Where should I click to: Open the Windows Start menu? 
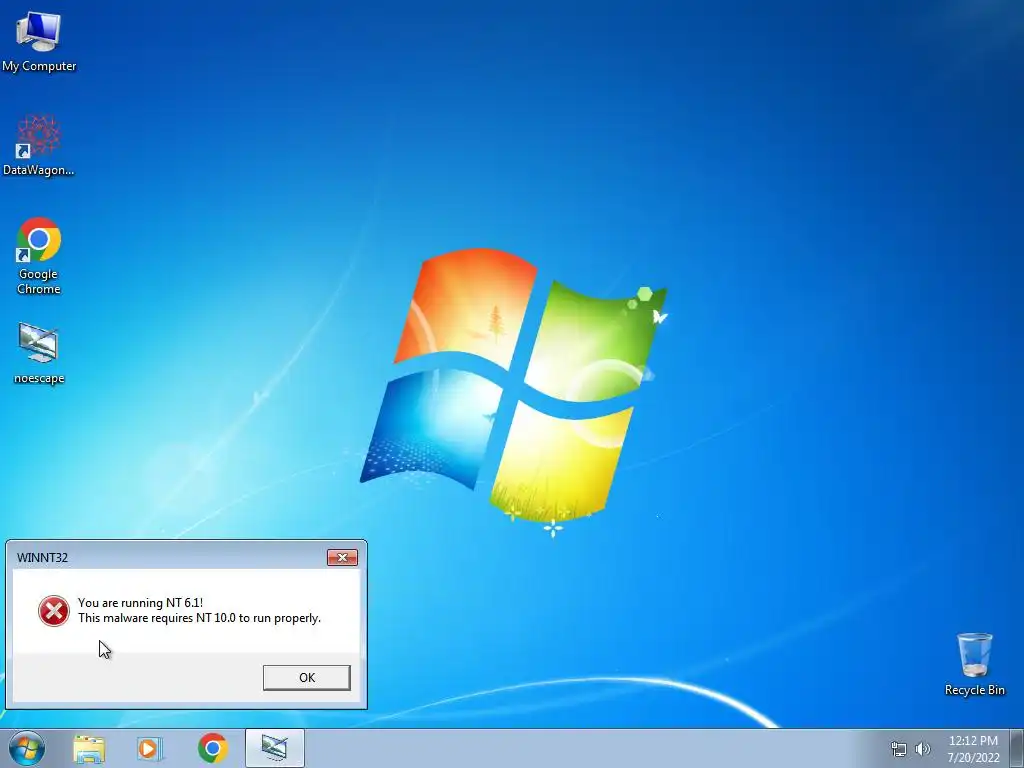tap(27, 748)
